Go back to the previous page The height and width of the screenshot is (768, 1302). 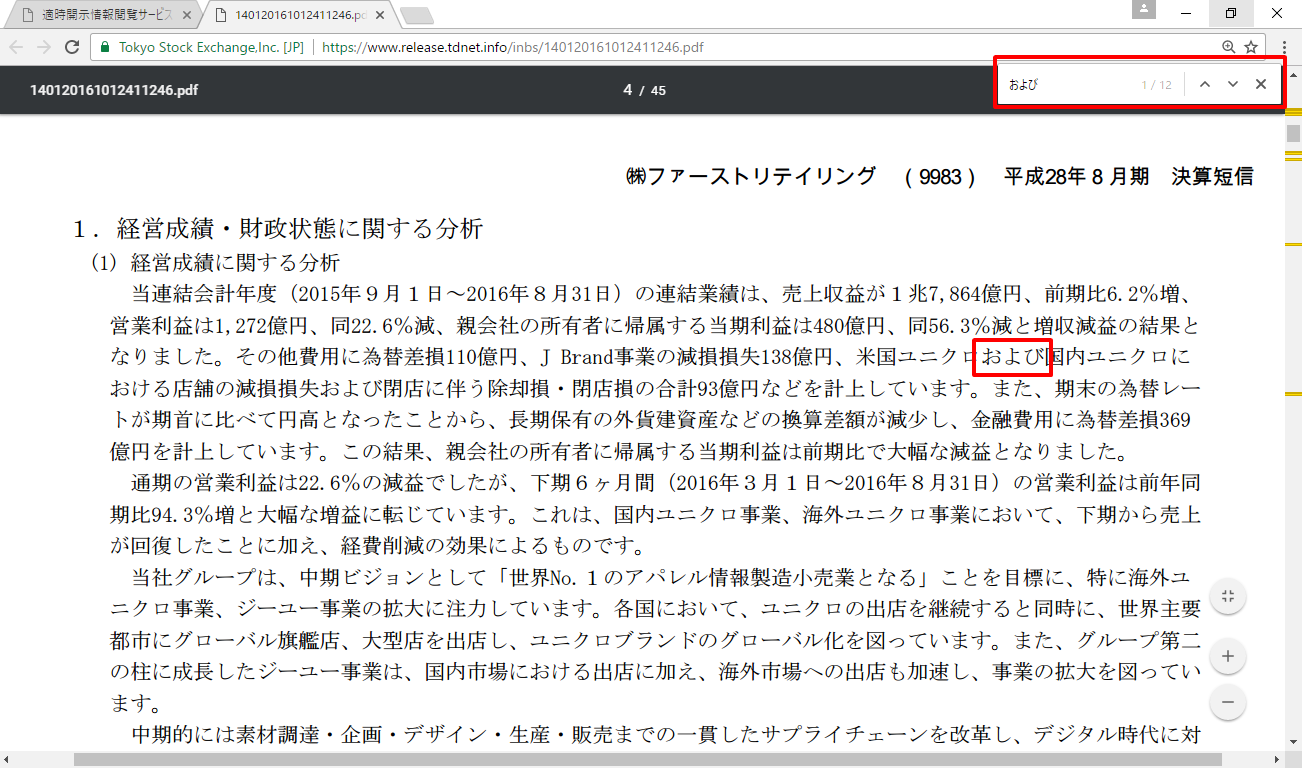pos(16,47)
